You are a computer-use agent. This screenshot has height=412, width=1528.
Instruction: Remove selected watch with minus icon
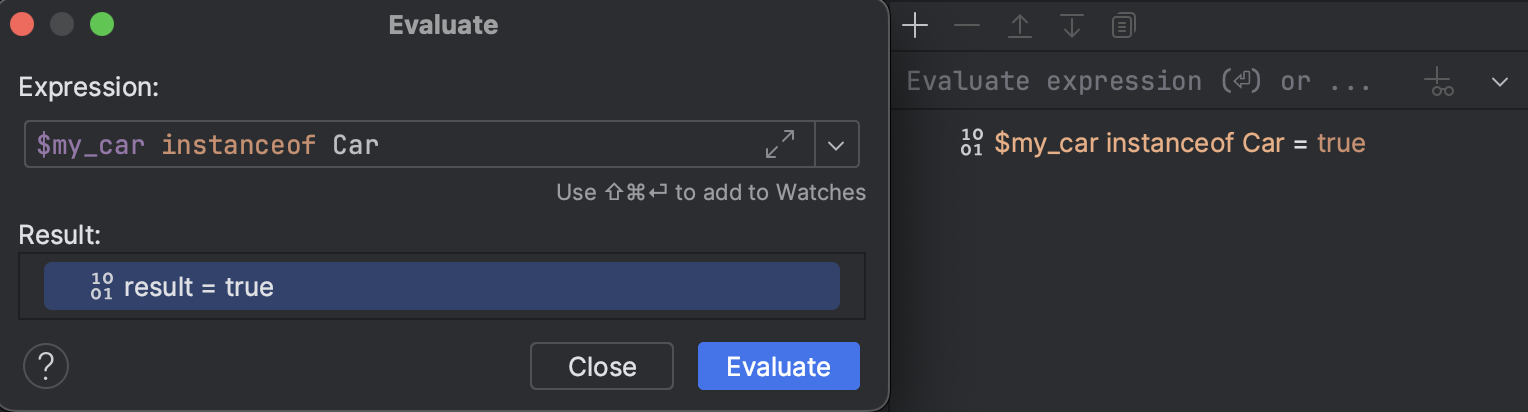coord(967,26)
